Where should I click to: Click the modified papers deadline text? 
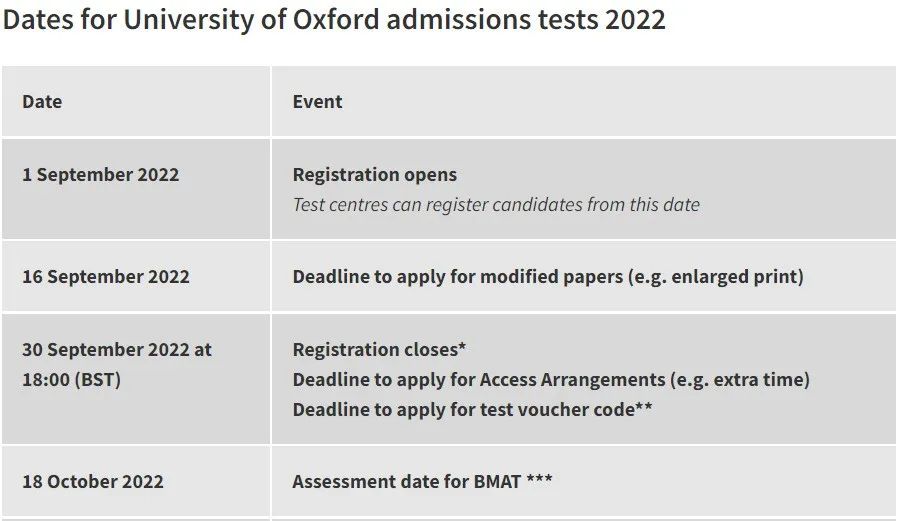pos(458,277)
